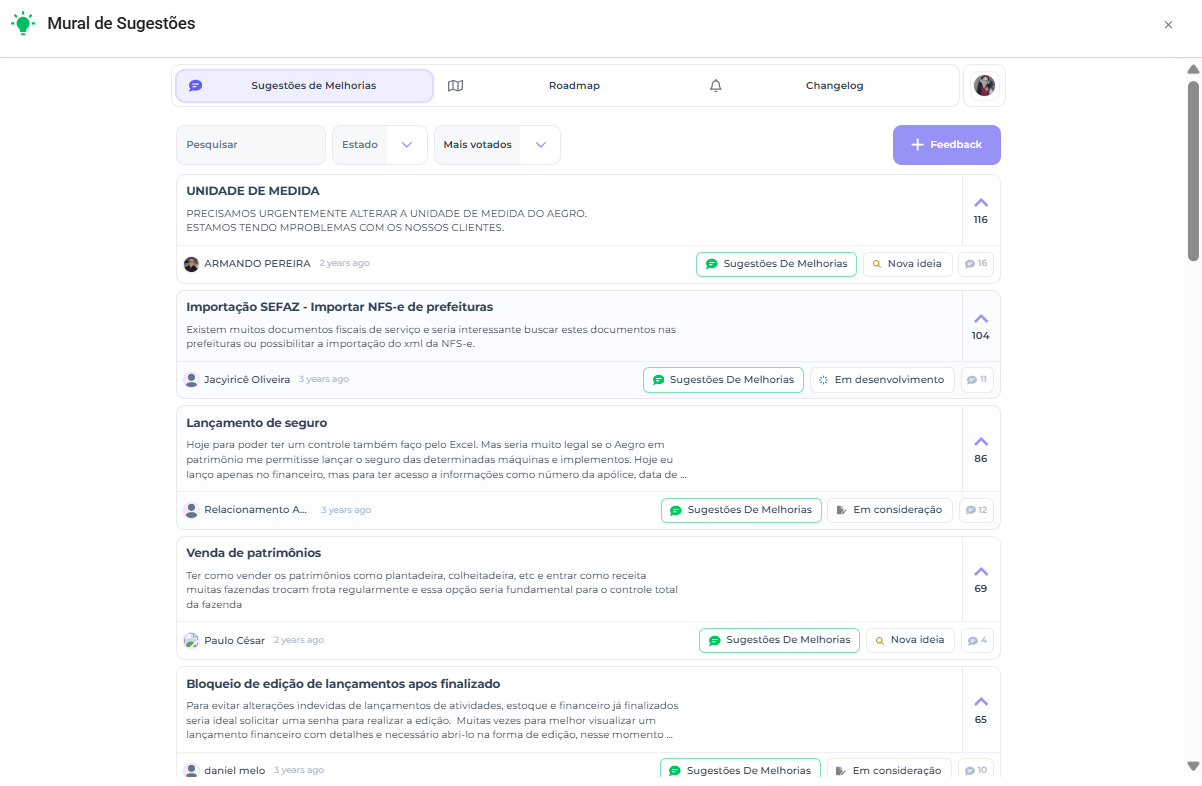This screenshot has width=1202, height=786.
Task: Click the Pesquisar search field
Action: (x=251, y=145)
